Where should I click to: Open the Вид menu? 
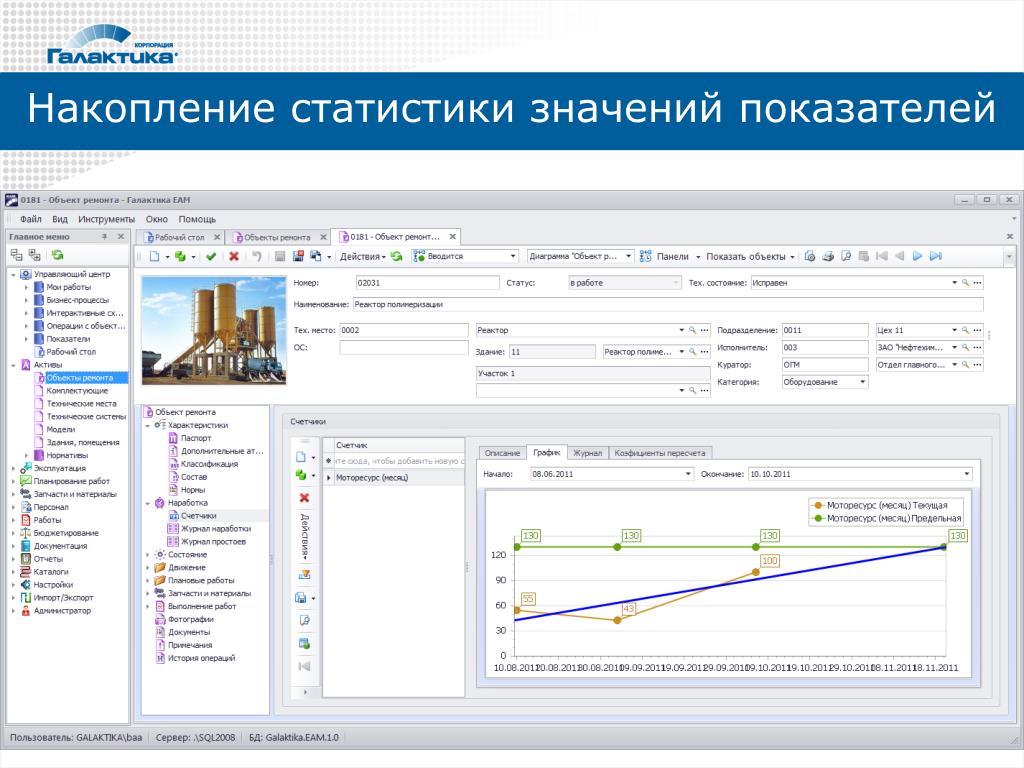pos(60,219)
